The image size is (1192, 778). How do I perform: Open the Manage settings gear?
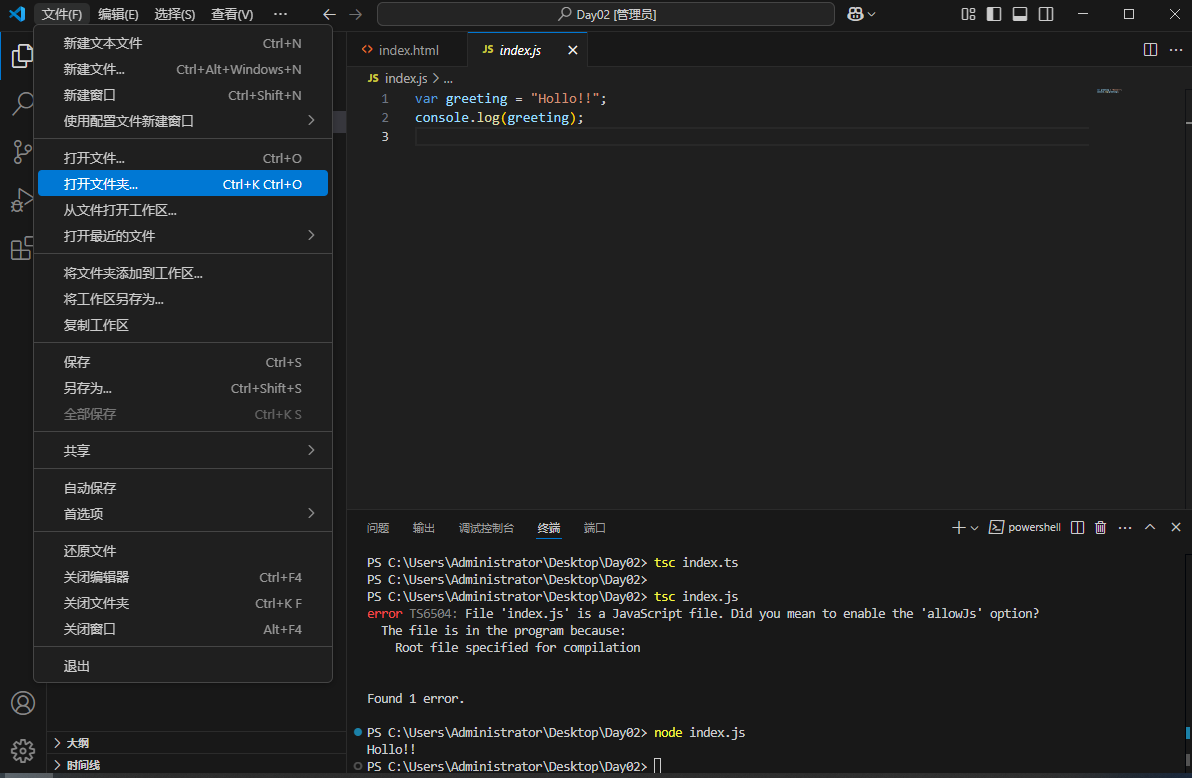[x=22, y=751]
